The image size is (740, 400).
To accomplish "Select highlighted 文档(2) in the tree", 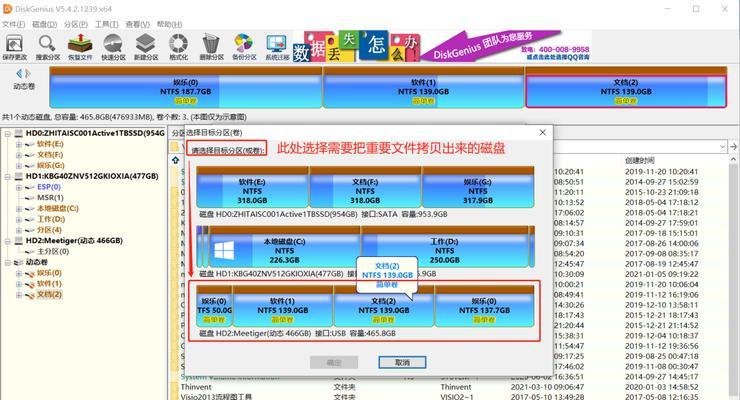I will (49, 295).
